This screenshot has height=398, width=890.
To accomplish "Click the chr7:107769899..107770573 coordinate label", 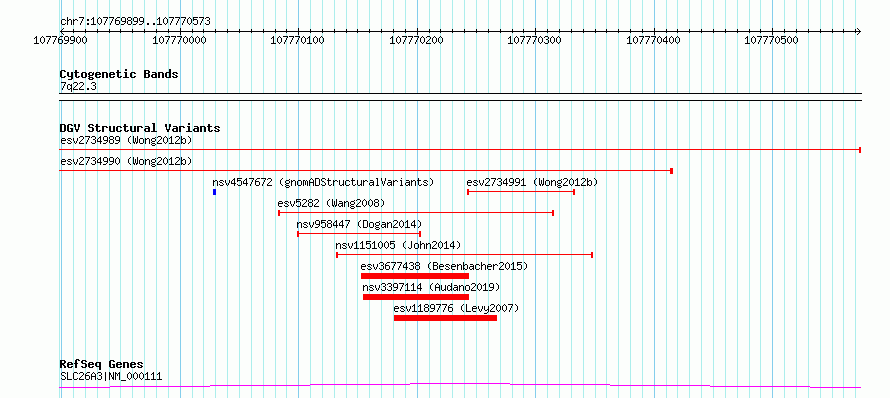I will coord(135,22).
